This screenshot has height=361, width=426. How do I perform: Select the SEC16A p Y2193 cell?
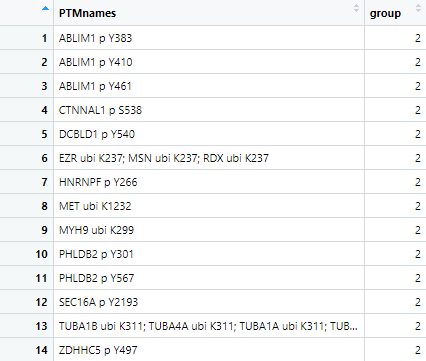(209, 302)
